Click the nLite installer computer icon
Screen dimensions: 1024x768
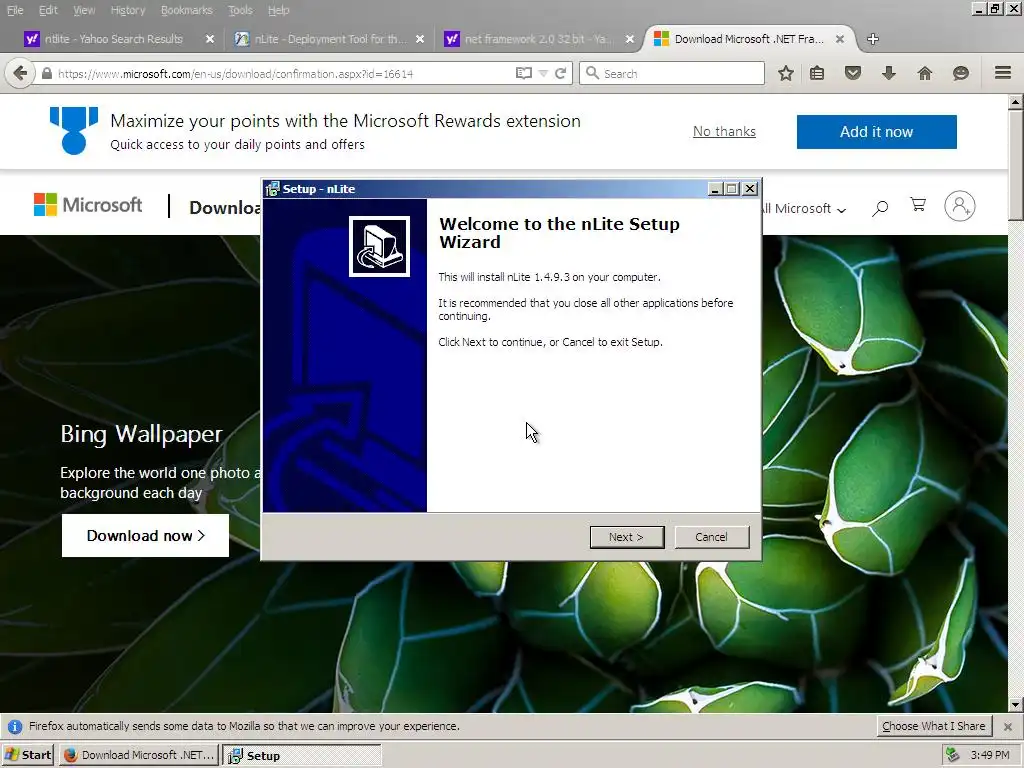379,246
